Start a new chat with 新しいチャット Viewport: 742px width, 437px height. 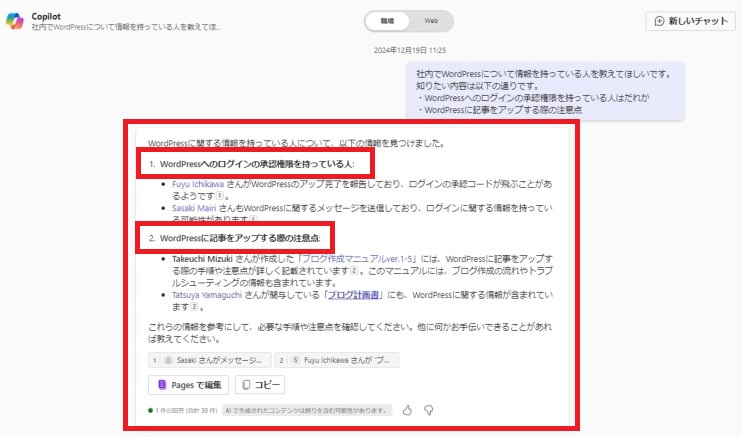pos(690,21)
